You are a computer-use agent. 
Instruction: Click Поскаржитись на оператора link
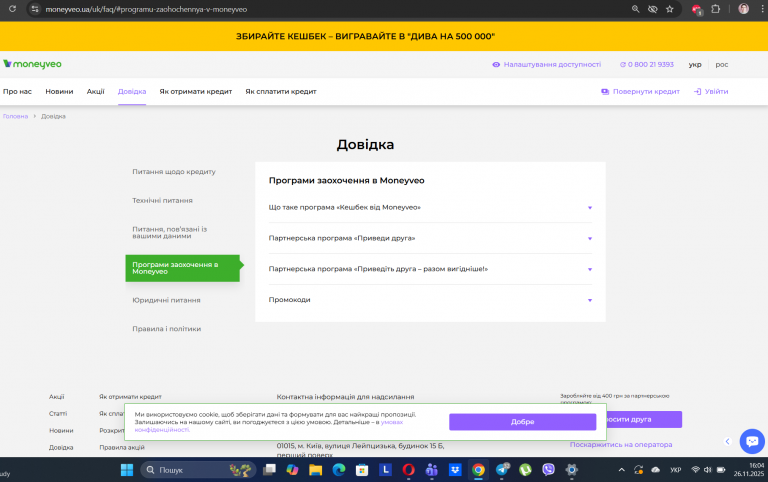click(x=621, y=445)
